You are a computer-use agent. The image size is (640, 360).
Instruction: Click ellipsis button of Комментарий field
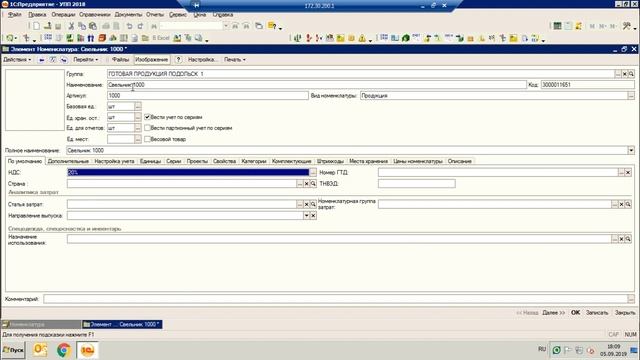coord(631,299)
